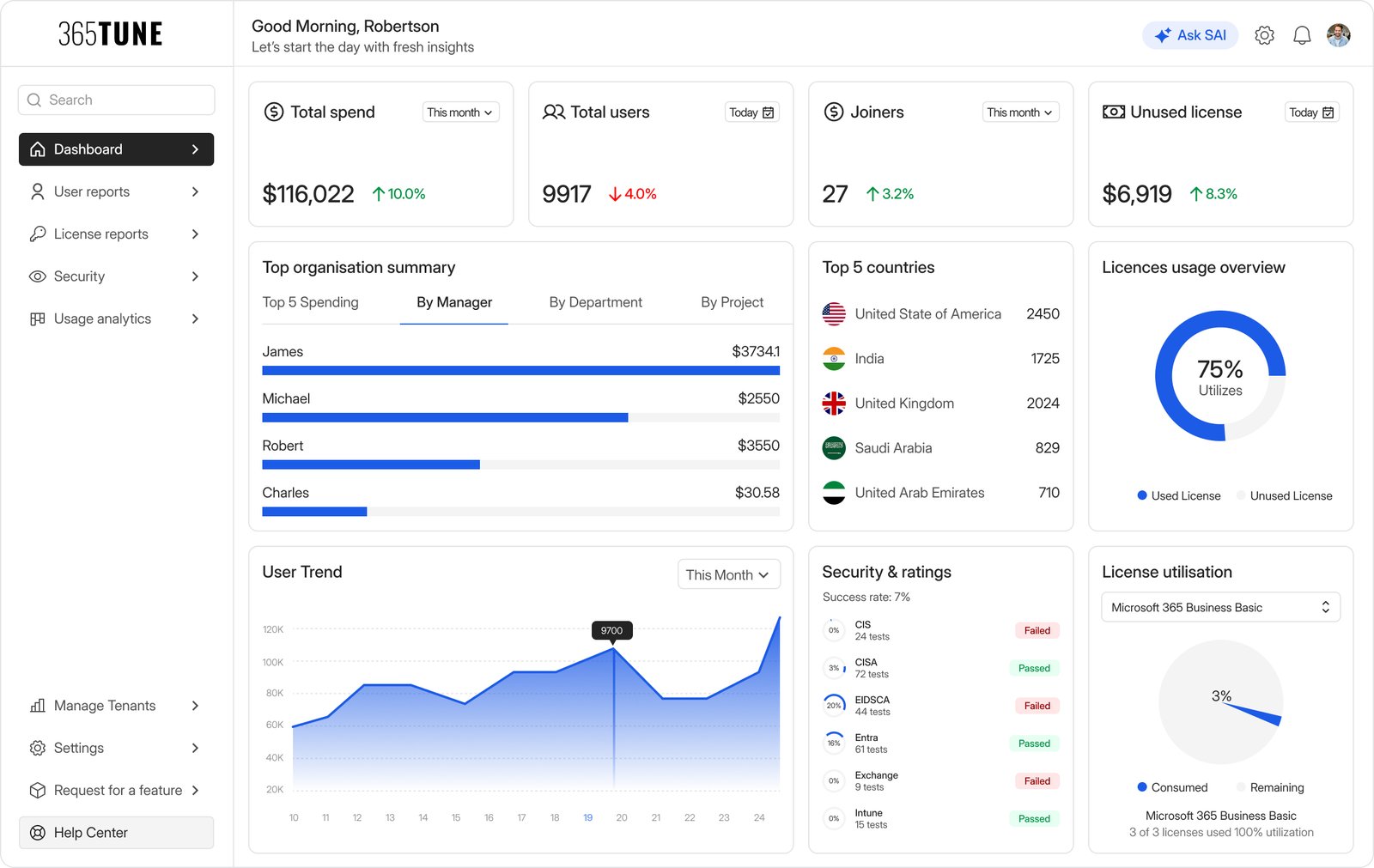
Task: Open Microsoft 365 Business Basic selector
Action: (1220, 607)
